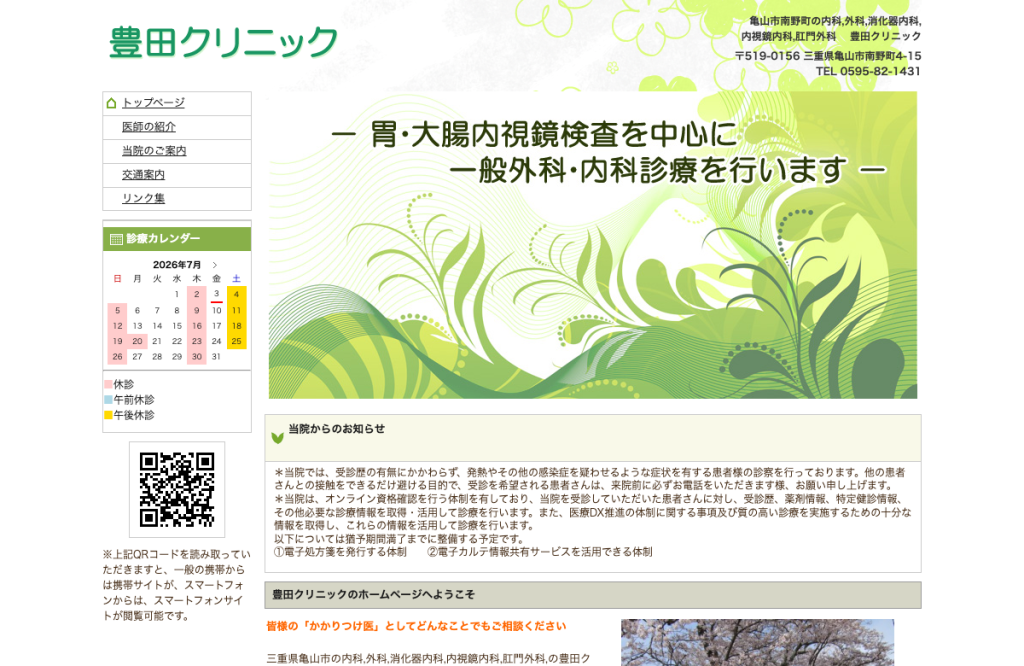This screenshot has height=666, width=1024.
Task: Select July 30 in the calendar
Action: [197, 357]
